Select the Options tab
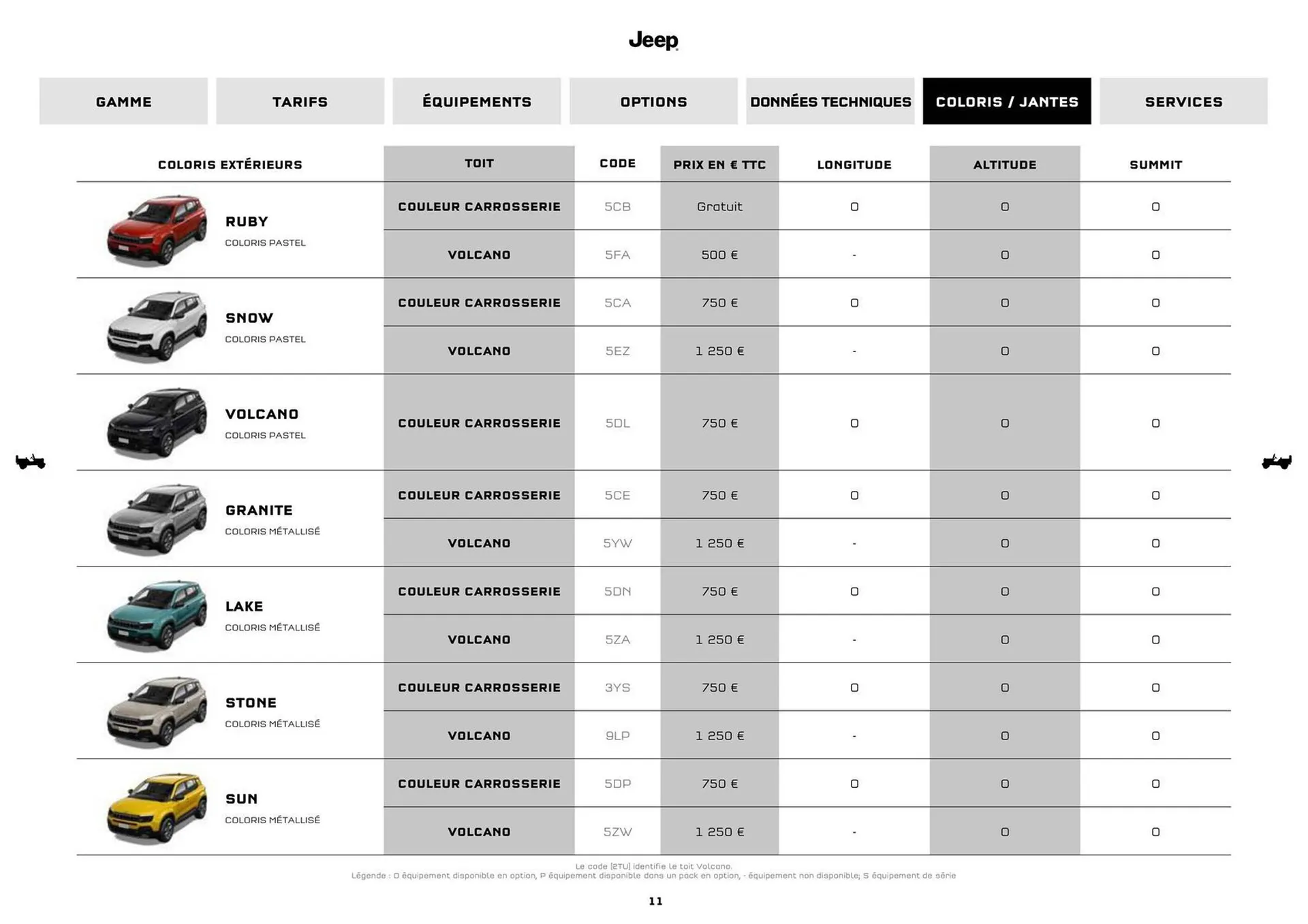The width and height of the screenshot is (1308, 924). (x=653, y=101)
